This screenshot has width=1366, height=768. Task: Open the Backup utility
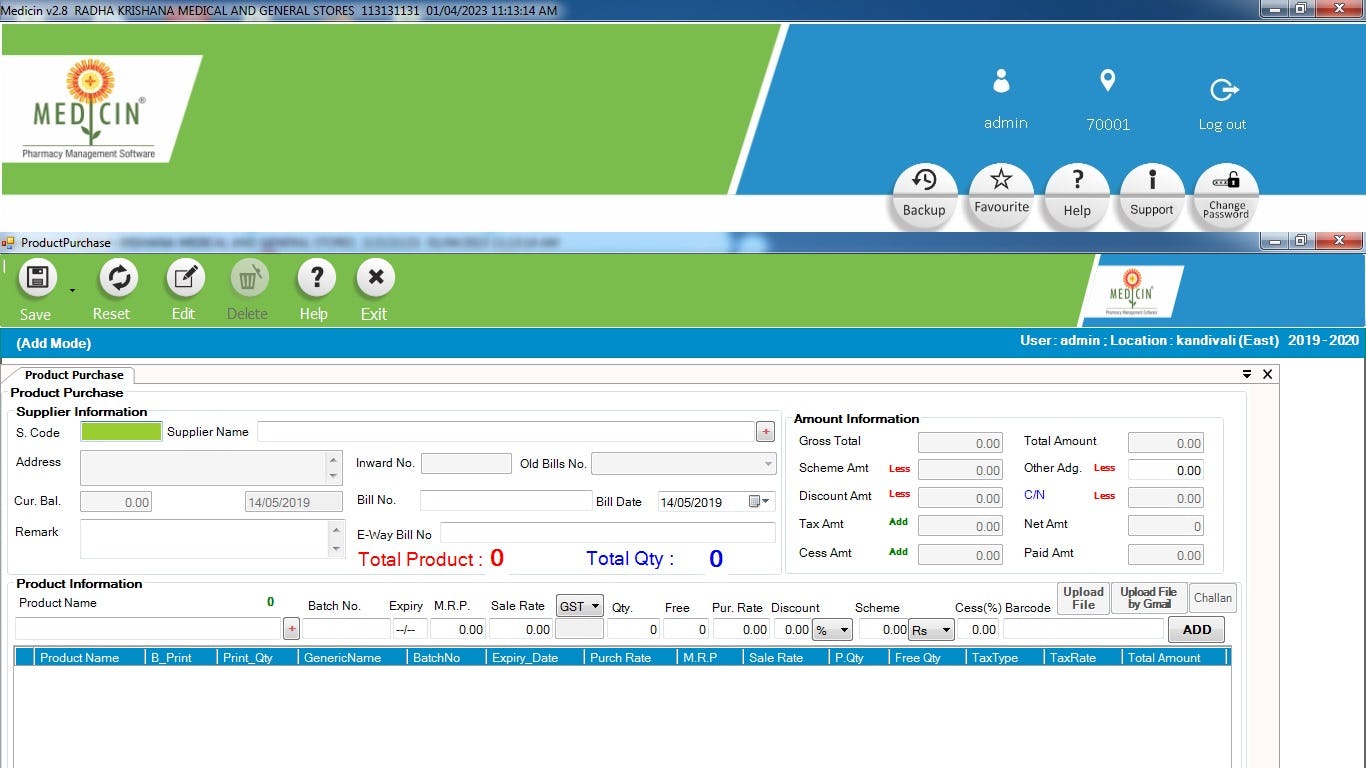coord(924,190)
